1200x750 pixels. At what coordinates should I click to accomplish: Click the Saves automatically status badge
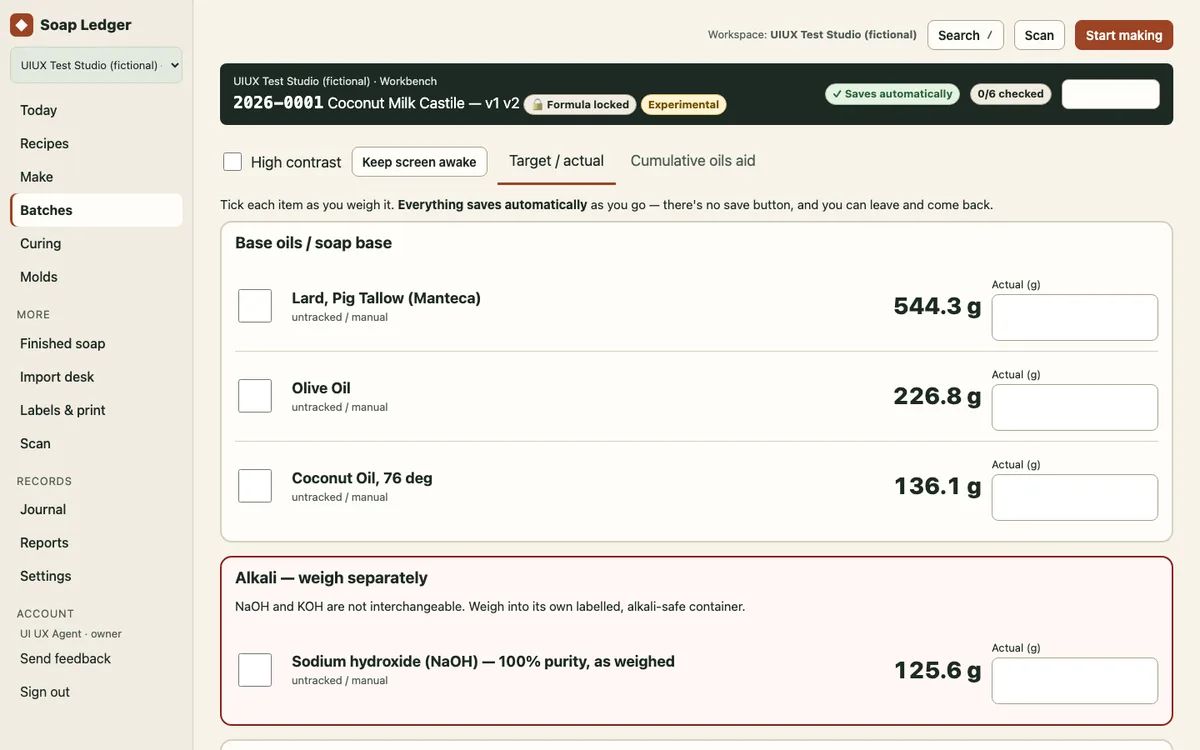point(892,94)
